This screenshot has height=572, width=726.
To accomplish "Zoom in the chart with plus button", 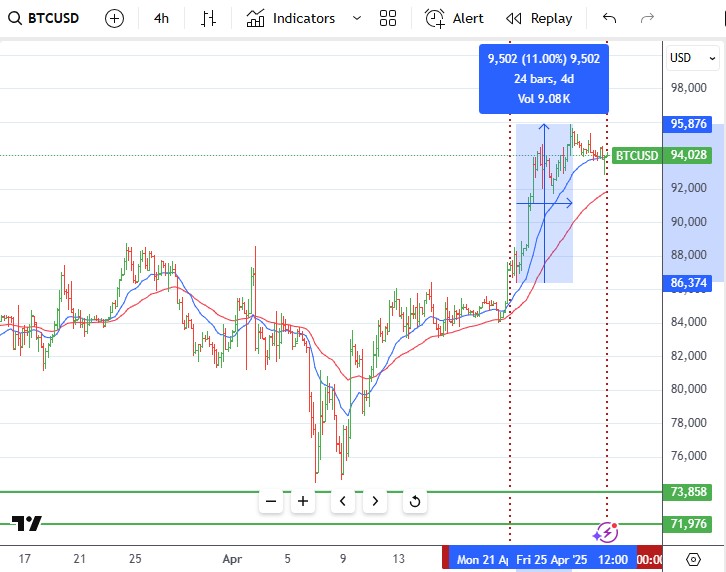I will [303, 501].
